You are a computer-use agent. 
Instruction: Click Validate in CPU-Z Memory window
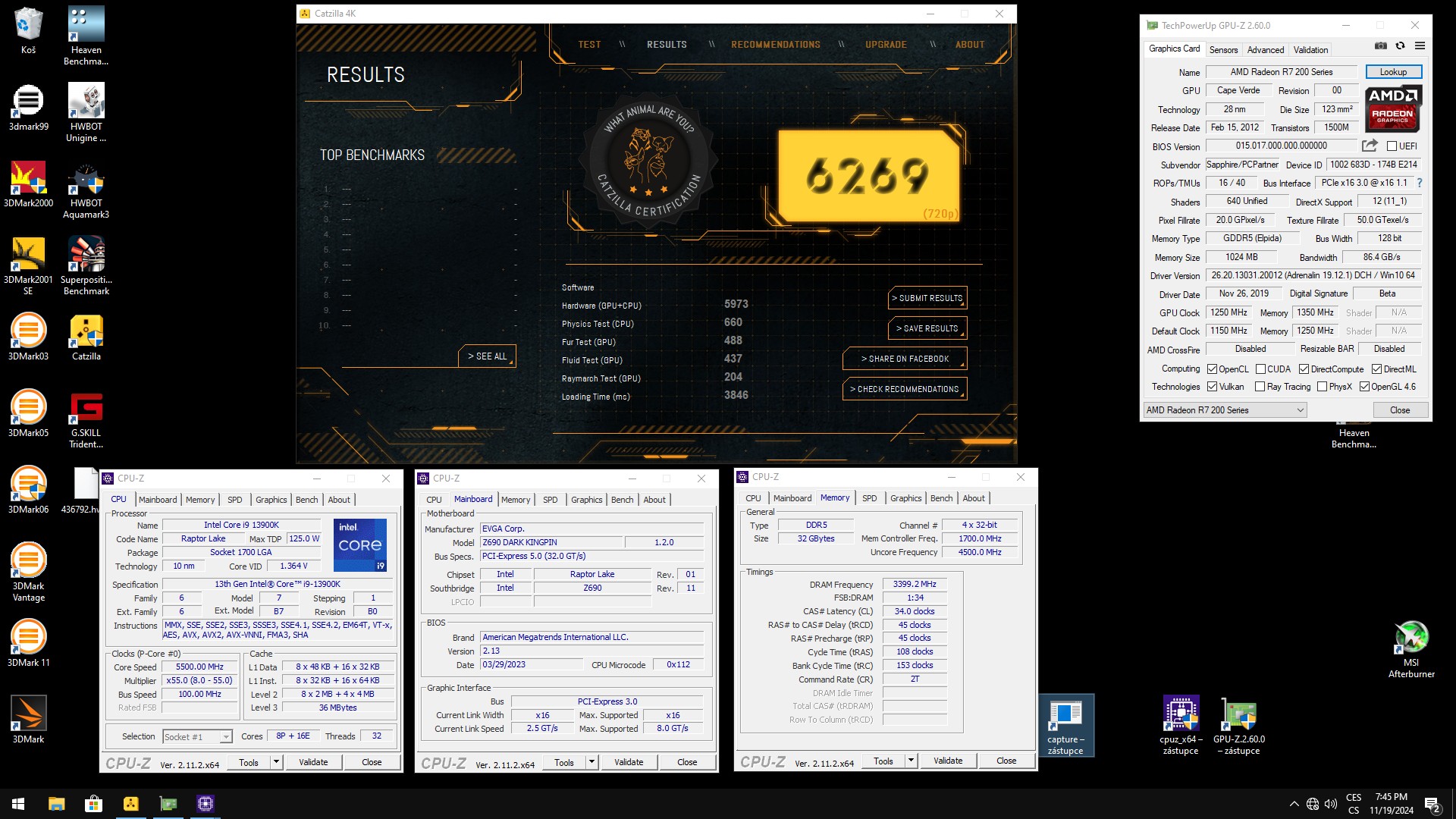(948, 761)
